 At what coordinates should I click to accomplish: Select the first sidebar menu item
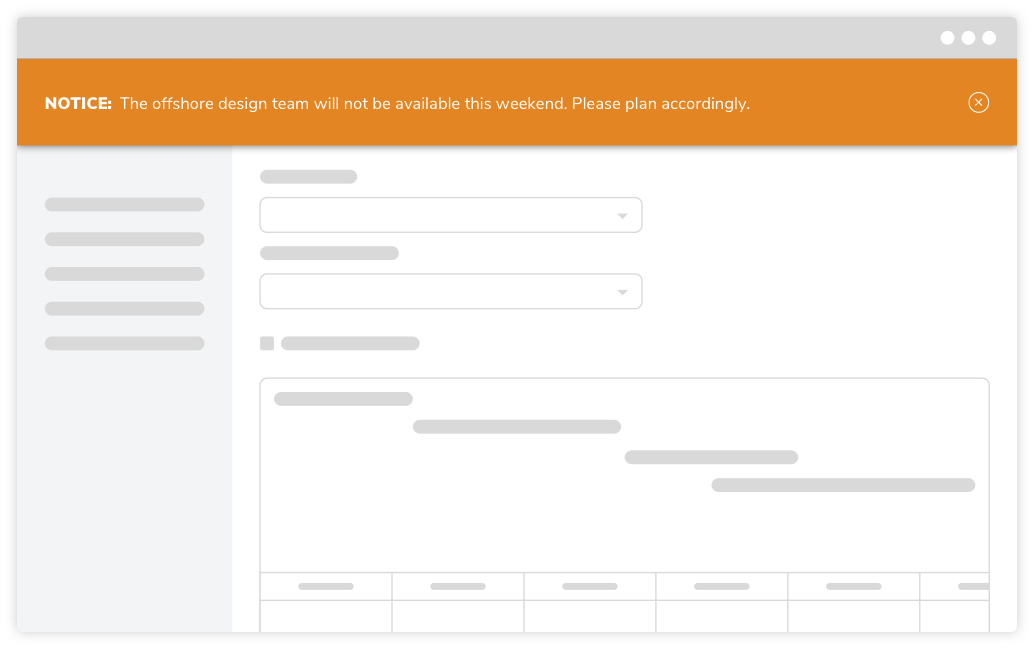(x=125, y=204)
